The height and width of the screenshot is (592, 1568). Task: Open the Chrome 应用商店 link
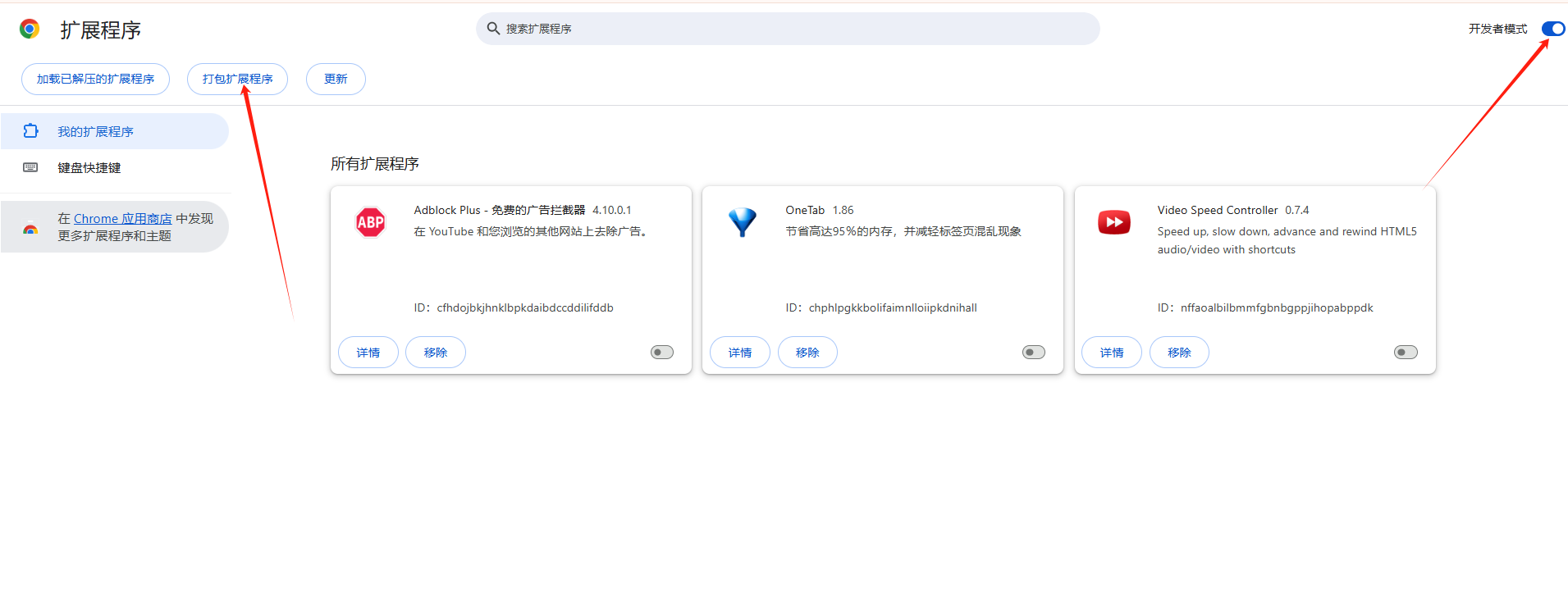click(123, 219)
